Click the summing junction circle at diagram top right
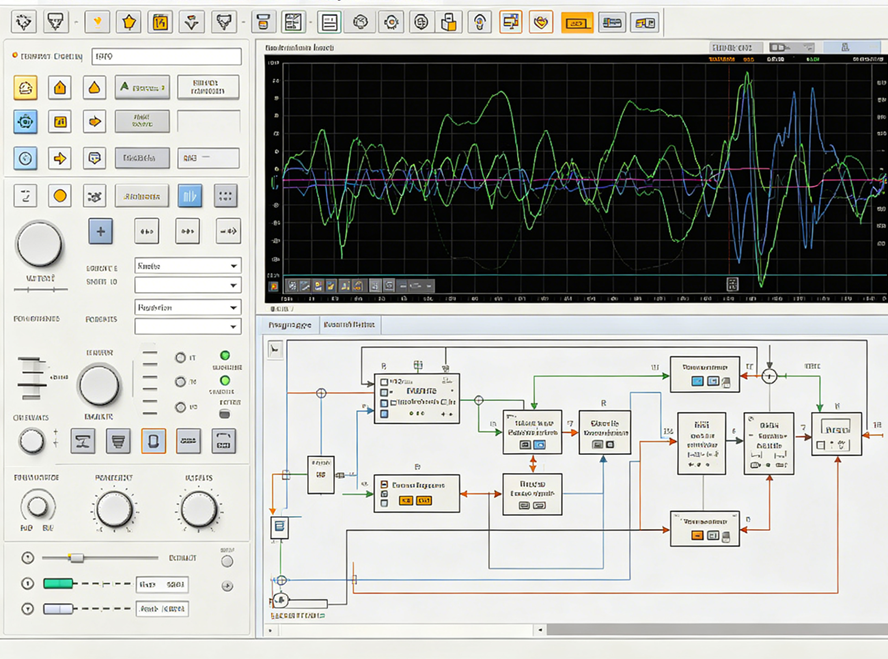 tap(769, 376)
